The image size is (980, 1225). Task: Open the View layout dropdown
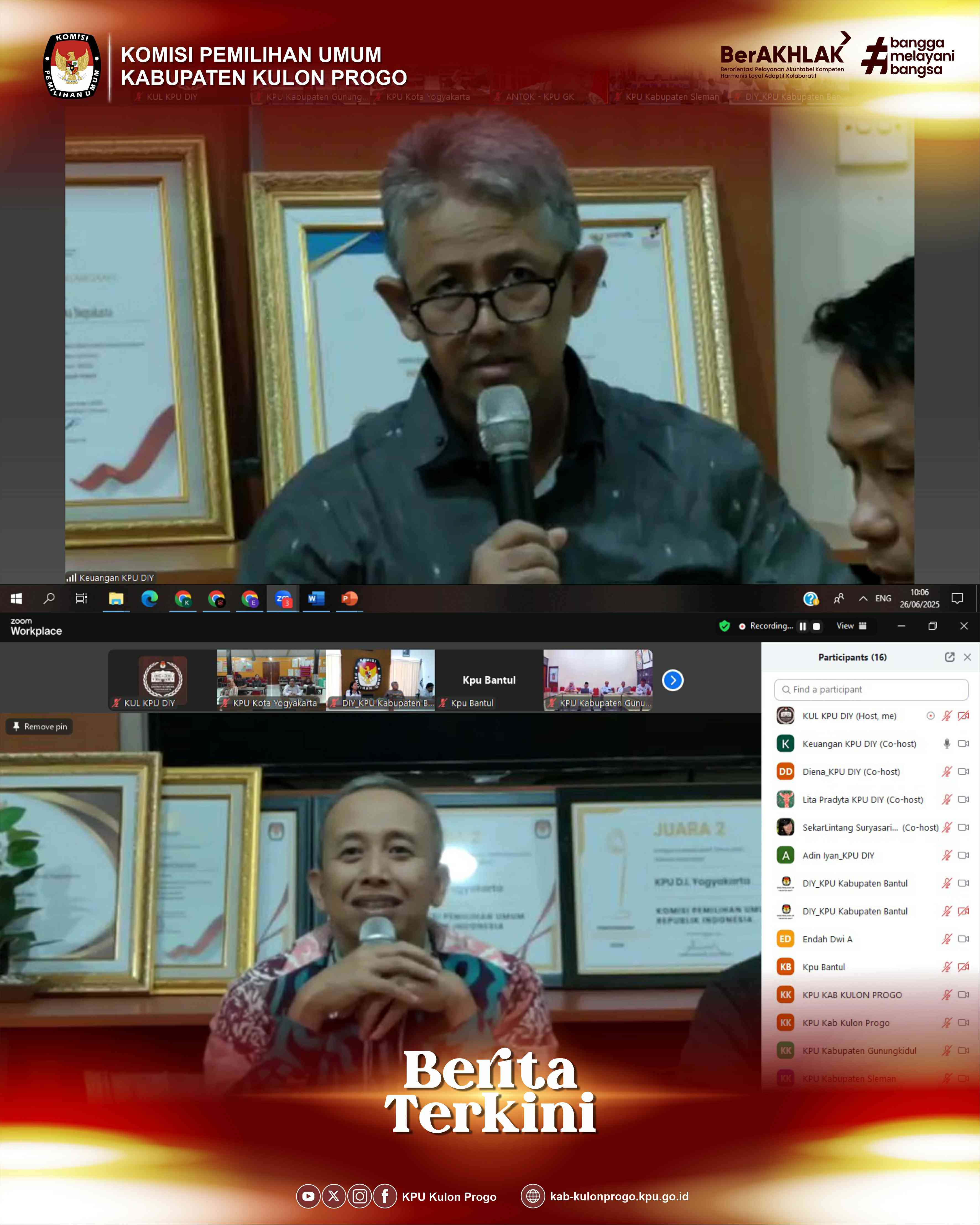(x=851, y=625)
